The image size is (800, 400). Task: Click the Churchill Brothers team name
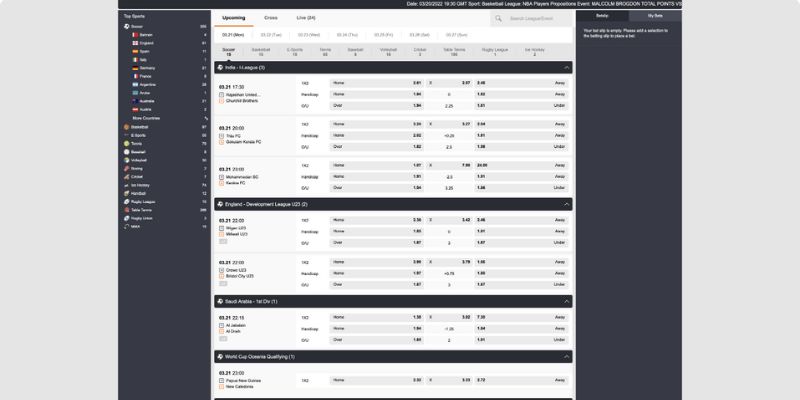click(242, 101)
